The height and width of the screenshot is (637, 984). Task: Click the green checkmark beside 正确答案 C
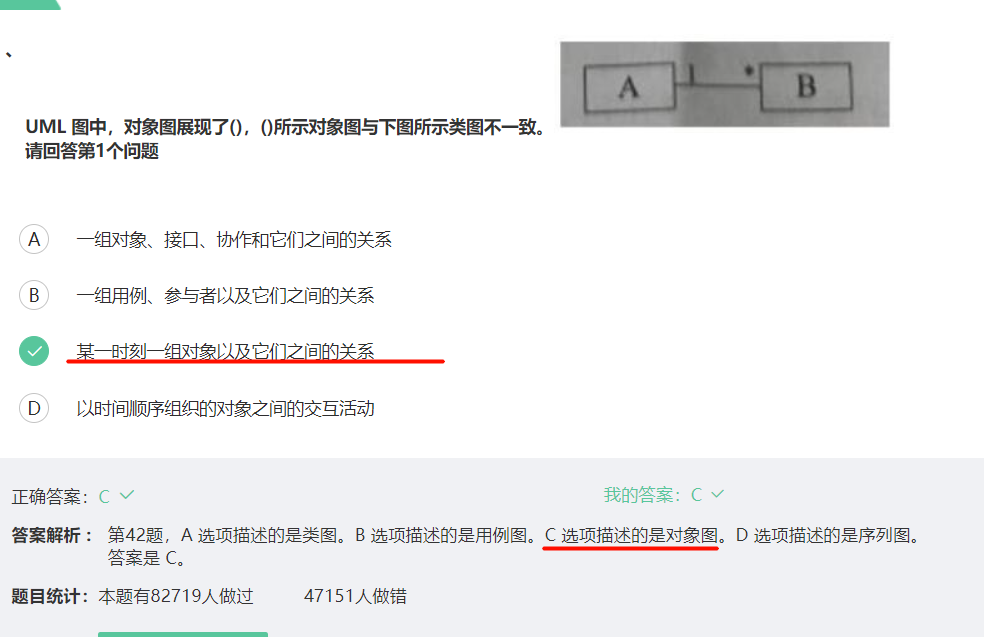click(127, 495)
